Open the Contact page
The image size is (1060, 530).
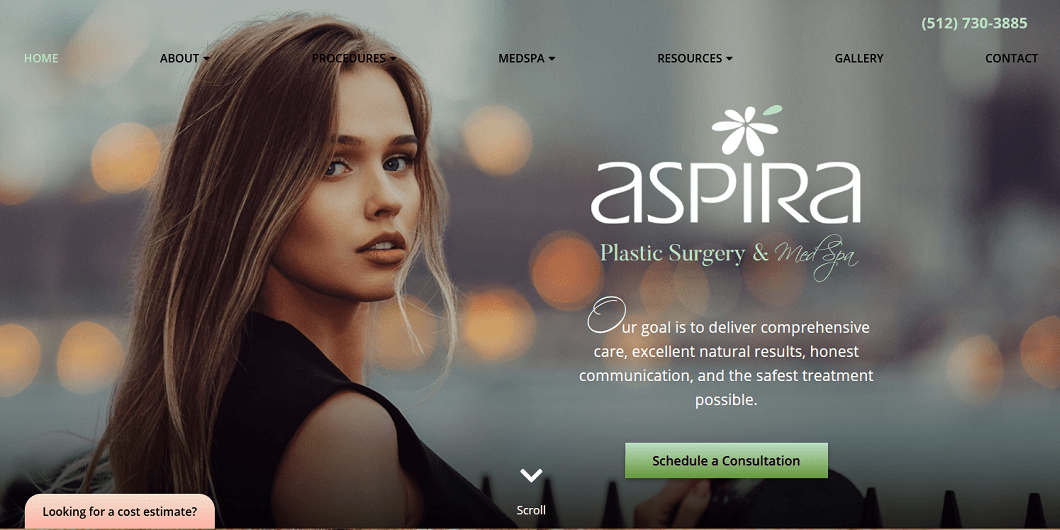(1011, 58)
